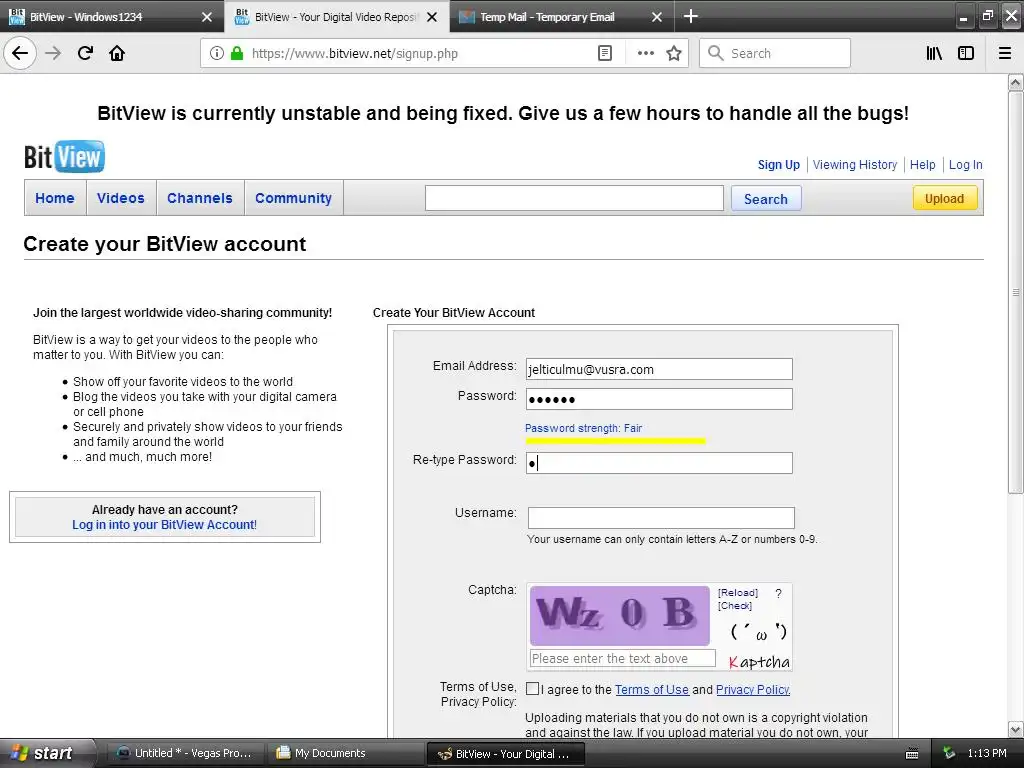Open the Help link
Viewport: 1024px width, 768px height.
923,165
